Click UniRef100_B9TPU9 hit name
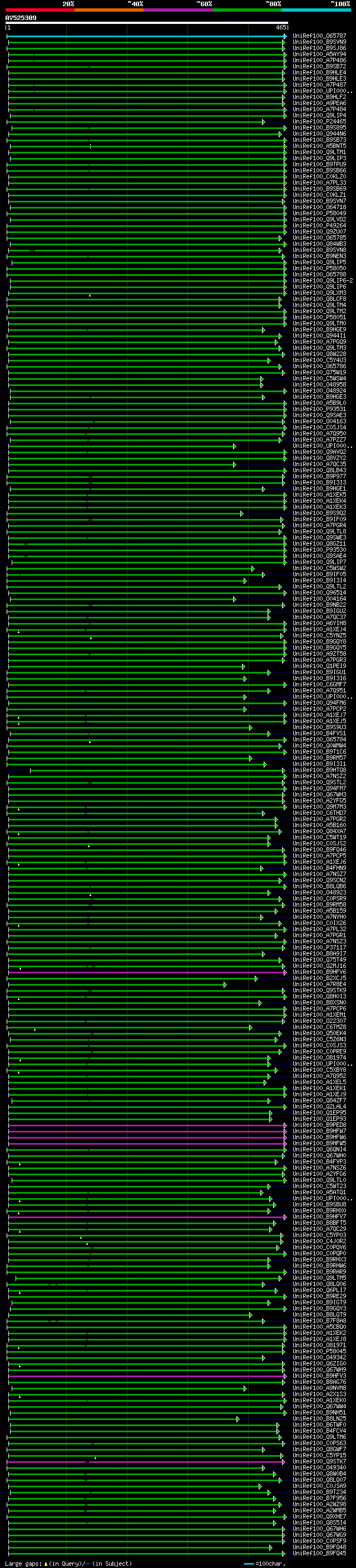The image size is (356, 1568). pyautogui.click(x=319, y=165)
